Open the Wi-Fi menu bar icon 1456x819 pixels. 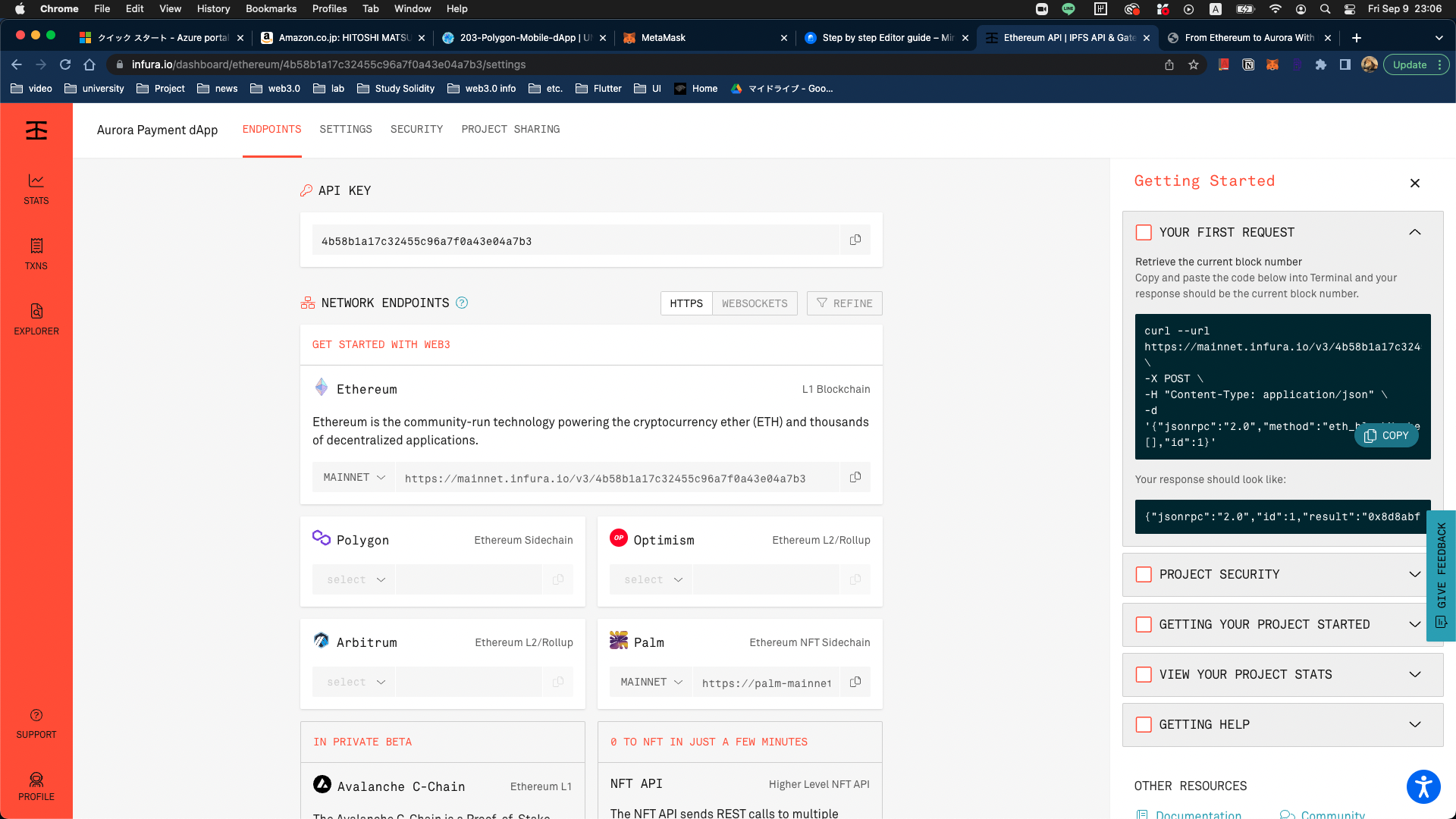[1276, 9]
